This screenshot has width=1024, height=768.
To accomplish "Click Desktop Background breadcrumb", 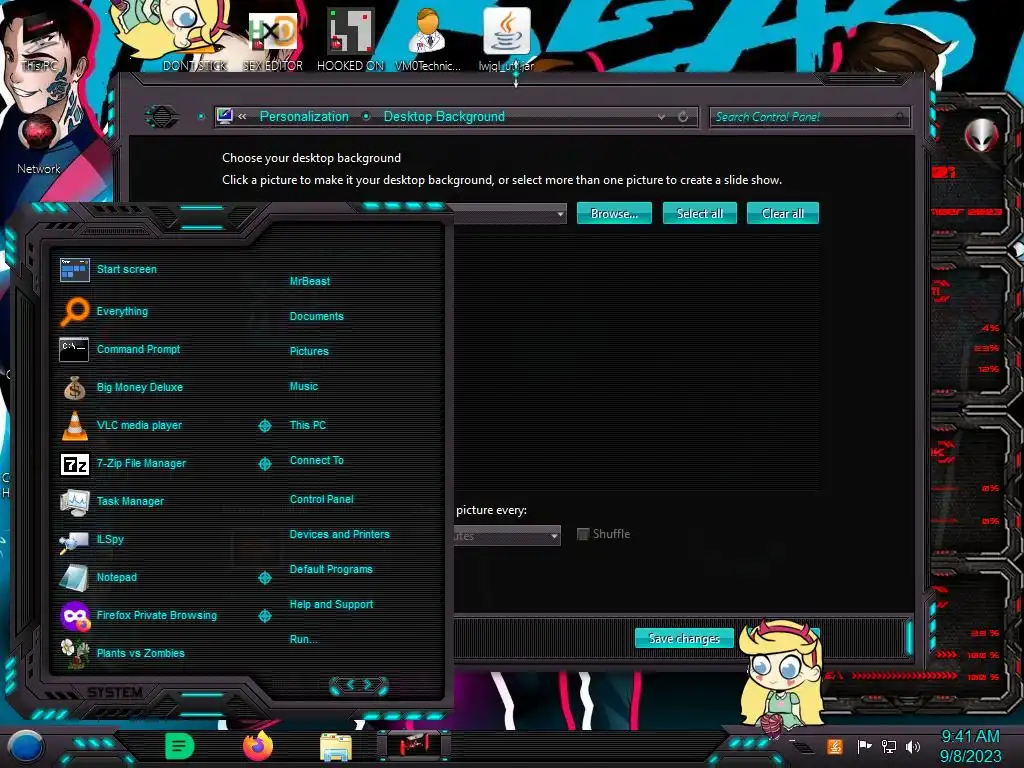I will click(444, 116).
